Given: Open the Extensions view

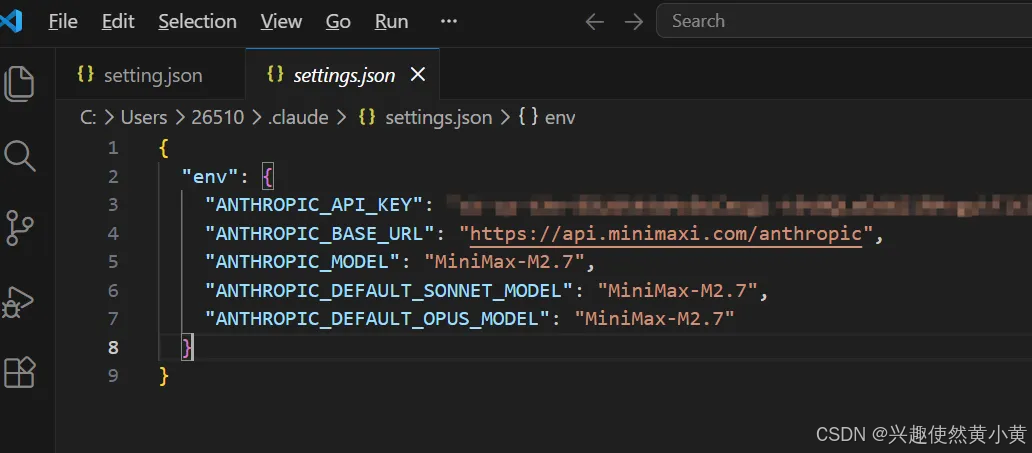Looking at the screenshot, I should [x=19, y=372].
